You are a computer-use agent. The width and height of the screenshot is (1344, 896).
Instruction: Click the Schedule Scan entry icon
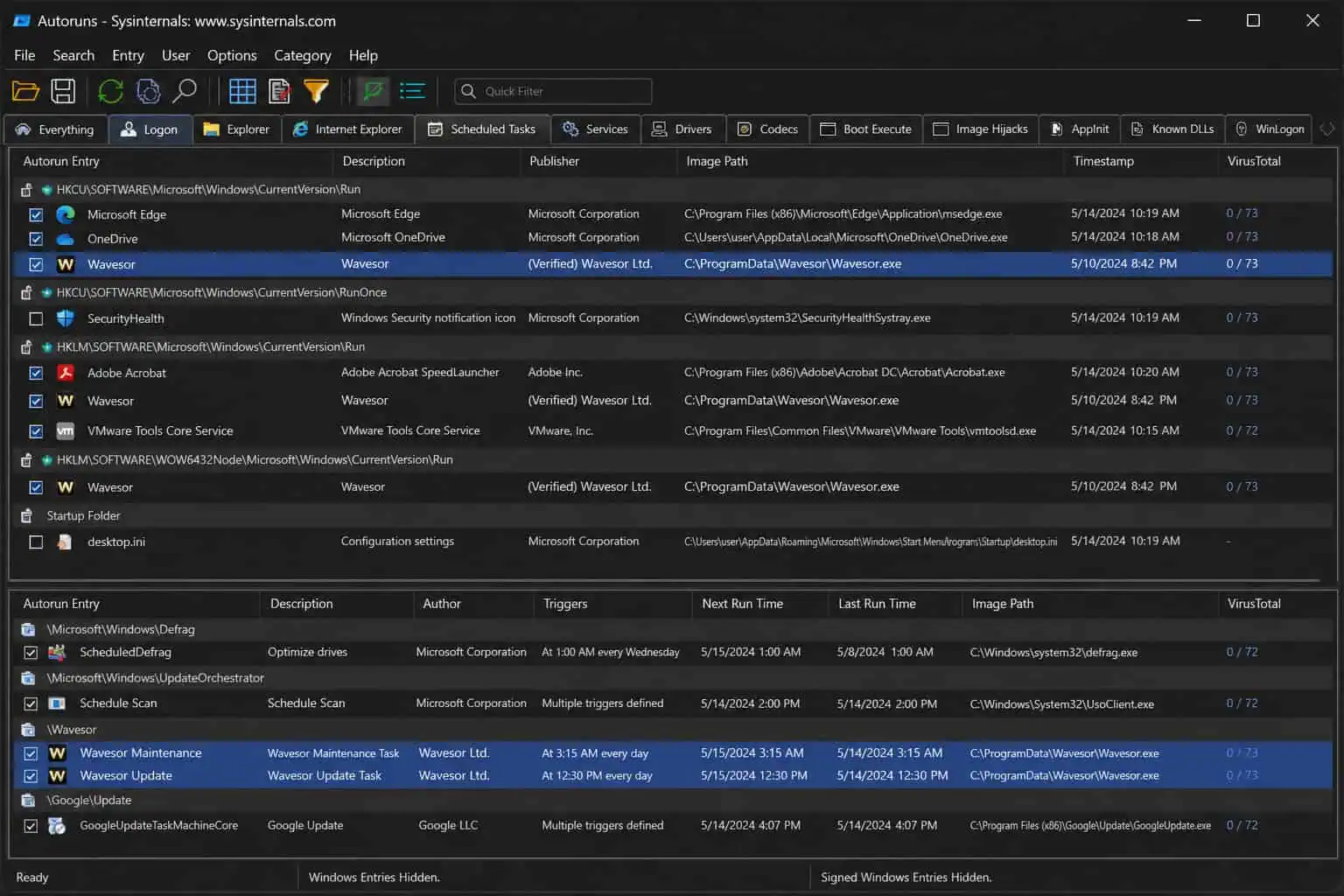(x=57, y=703)
